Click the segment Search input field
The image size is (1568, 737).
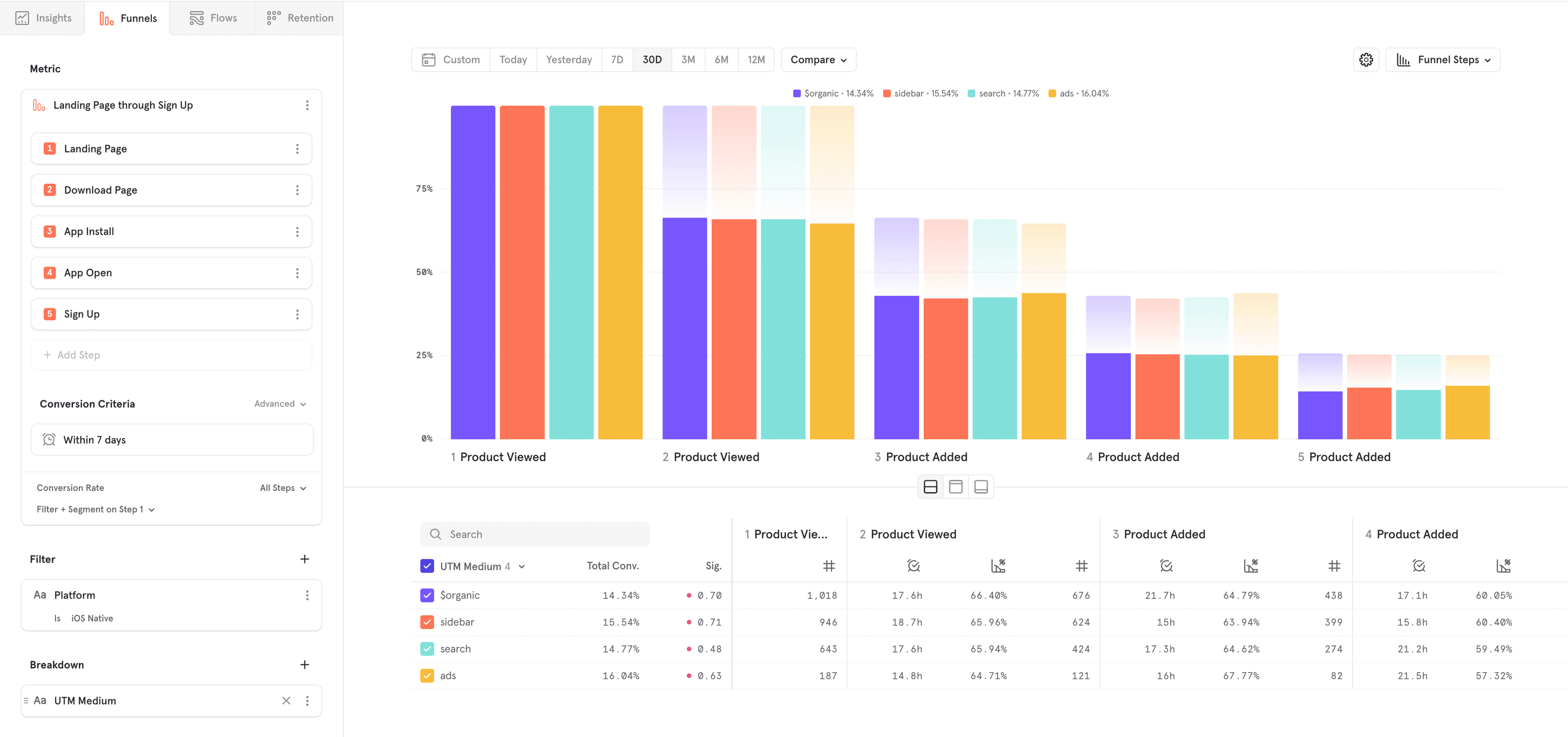536,534
